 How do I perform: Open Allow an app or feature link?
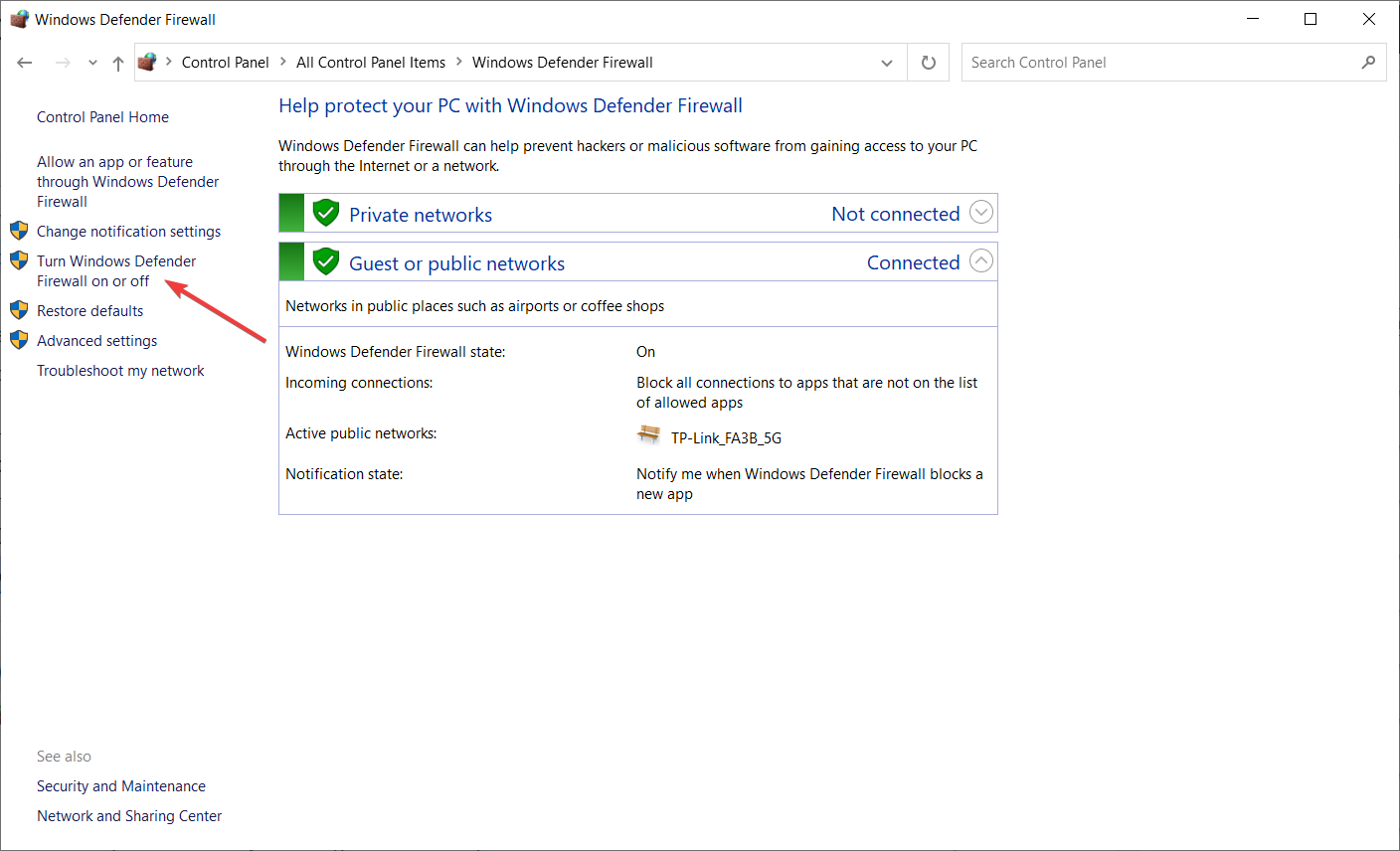coord(127,182)
